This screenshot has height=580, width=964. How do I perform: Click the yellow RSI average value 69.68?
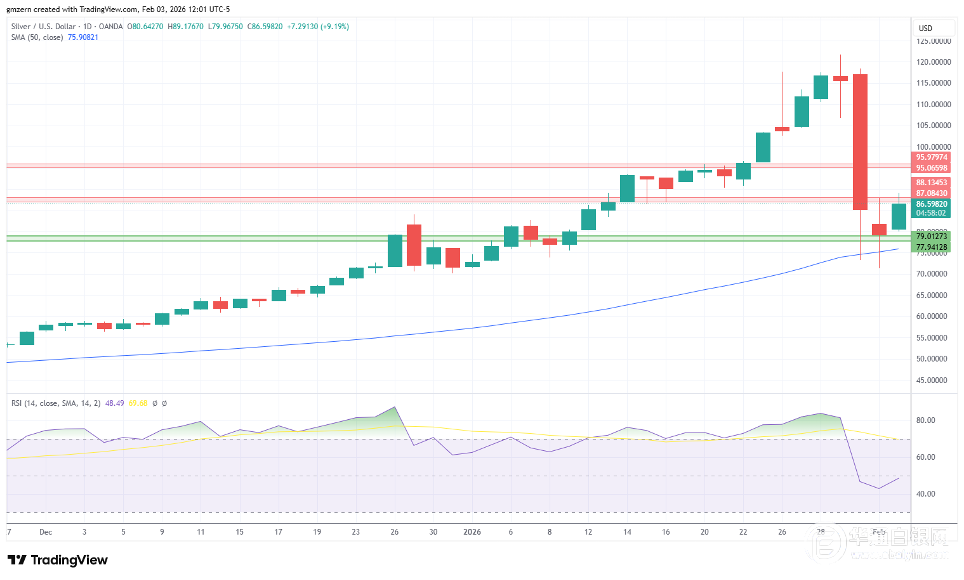(137, 403)
